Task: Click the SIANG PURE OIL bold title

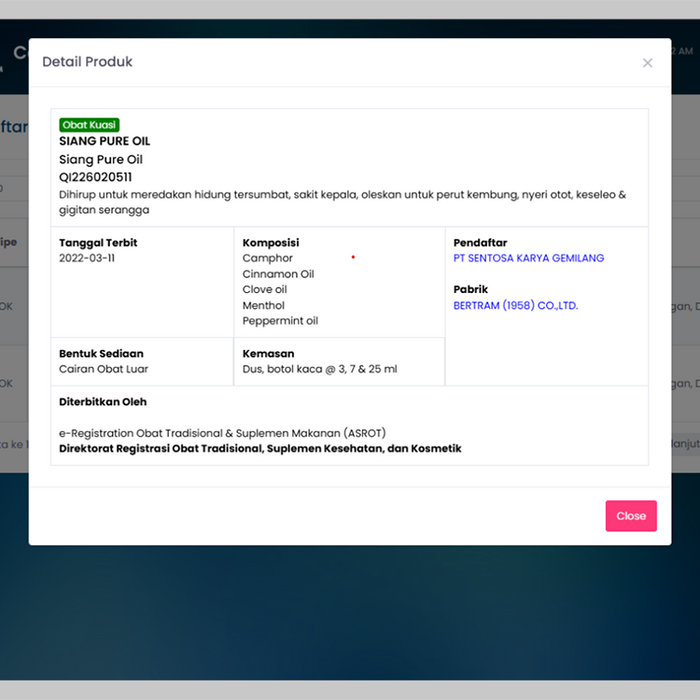Action: (104, 141)
